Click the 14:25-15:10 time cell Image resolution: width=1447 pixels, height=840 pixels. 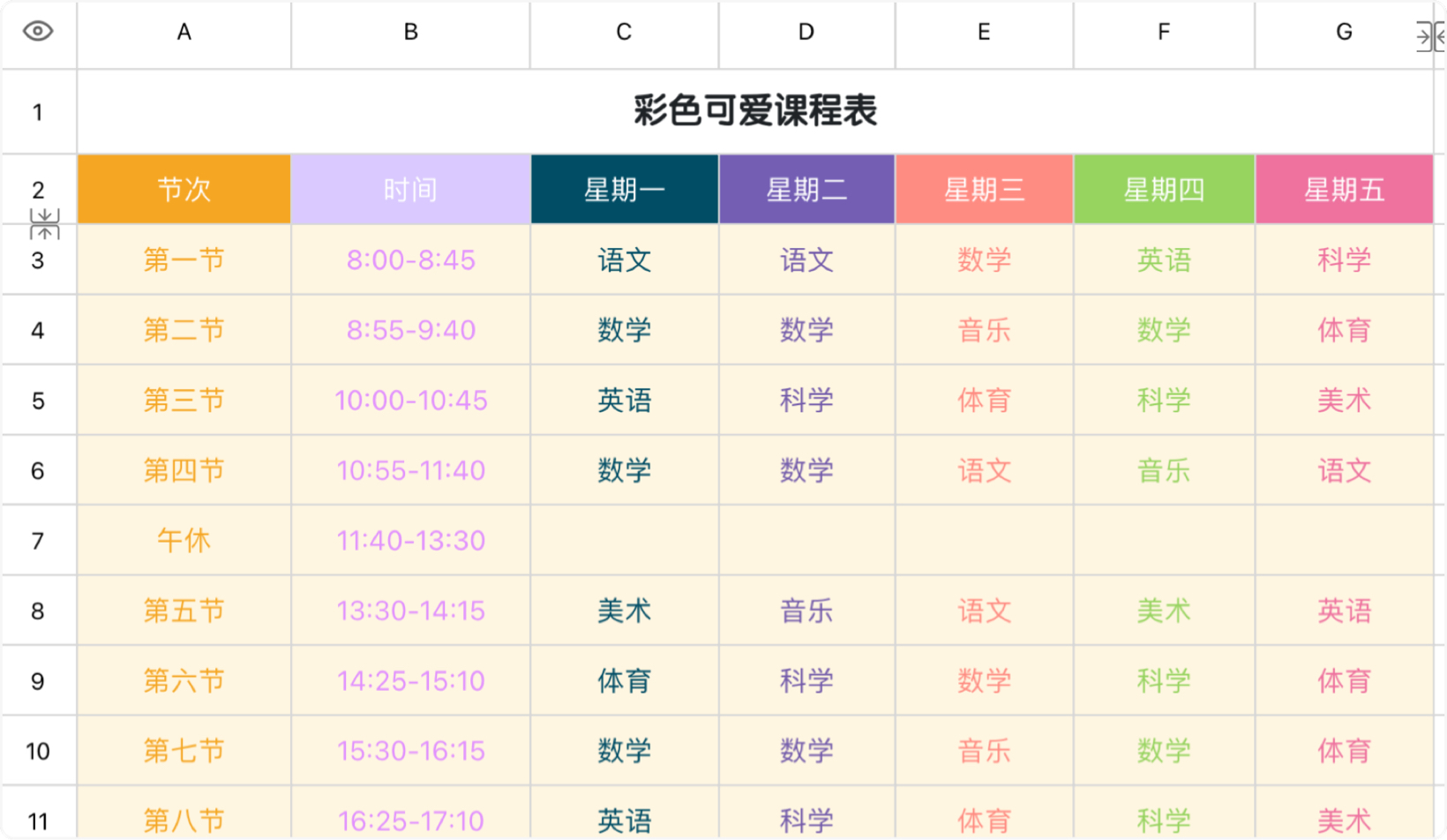pos(410,681)
